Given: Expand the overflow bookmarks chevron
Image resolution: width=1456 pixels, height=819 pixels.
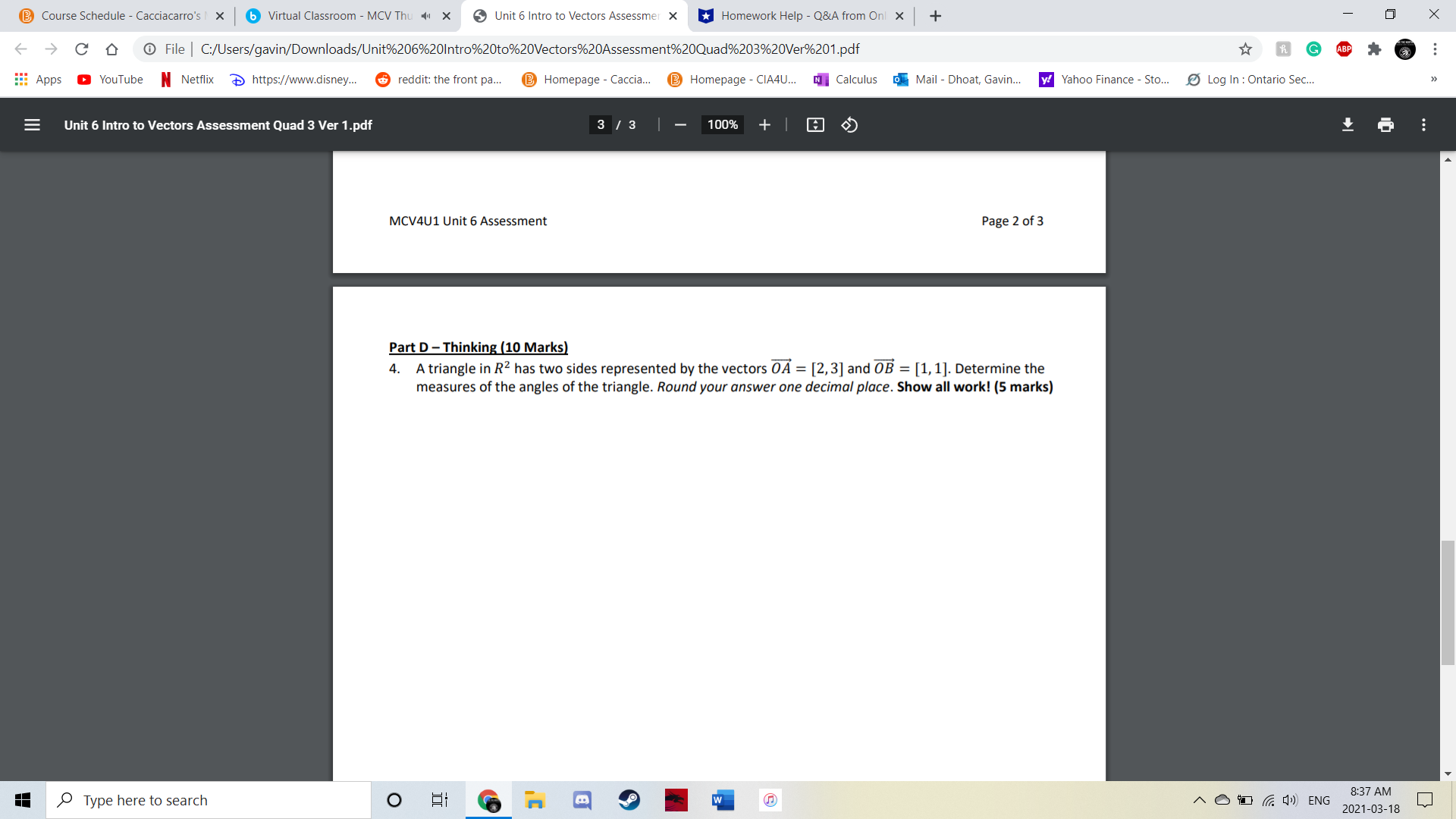Looking at the screenshot, I should tap(1434, 79).
